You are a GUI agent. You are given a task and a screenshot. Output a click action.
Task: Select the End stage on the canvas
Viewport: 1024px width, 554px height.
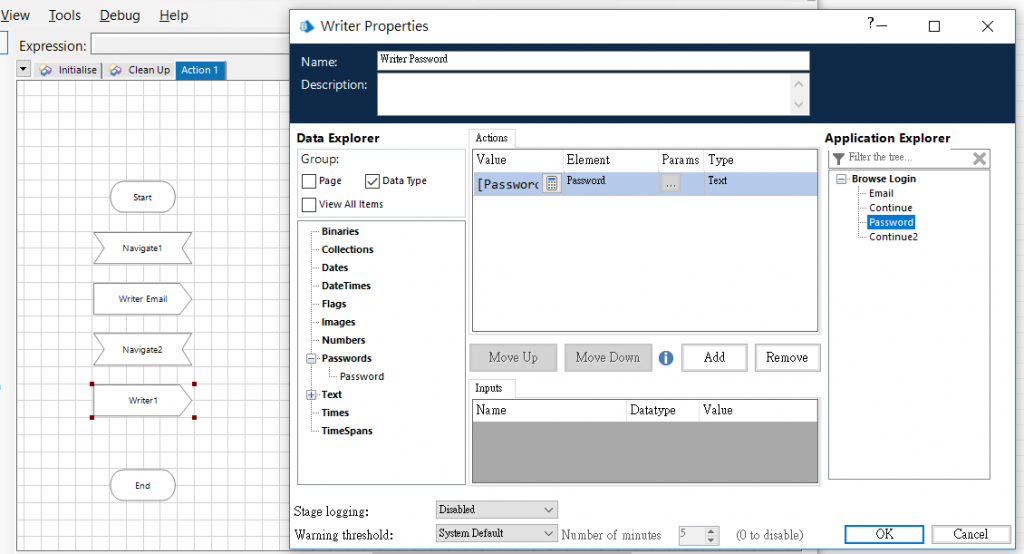pyautogui.click(x=142, y=485)
